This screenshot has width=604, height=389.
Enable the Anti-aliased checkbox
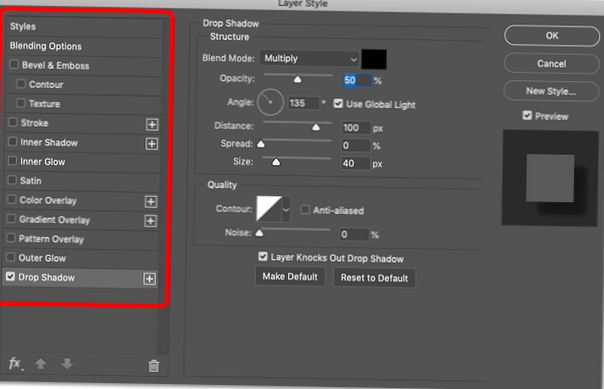click(305, 210)
